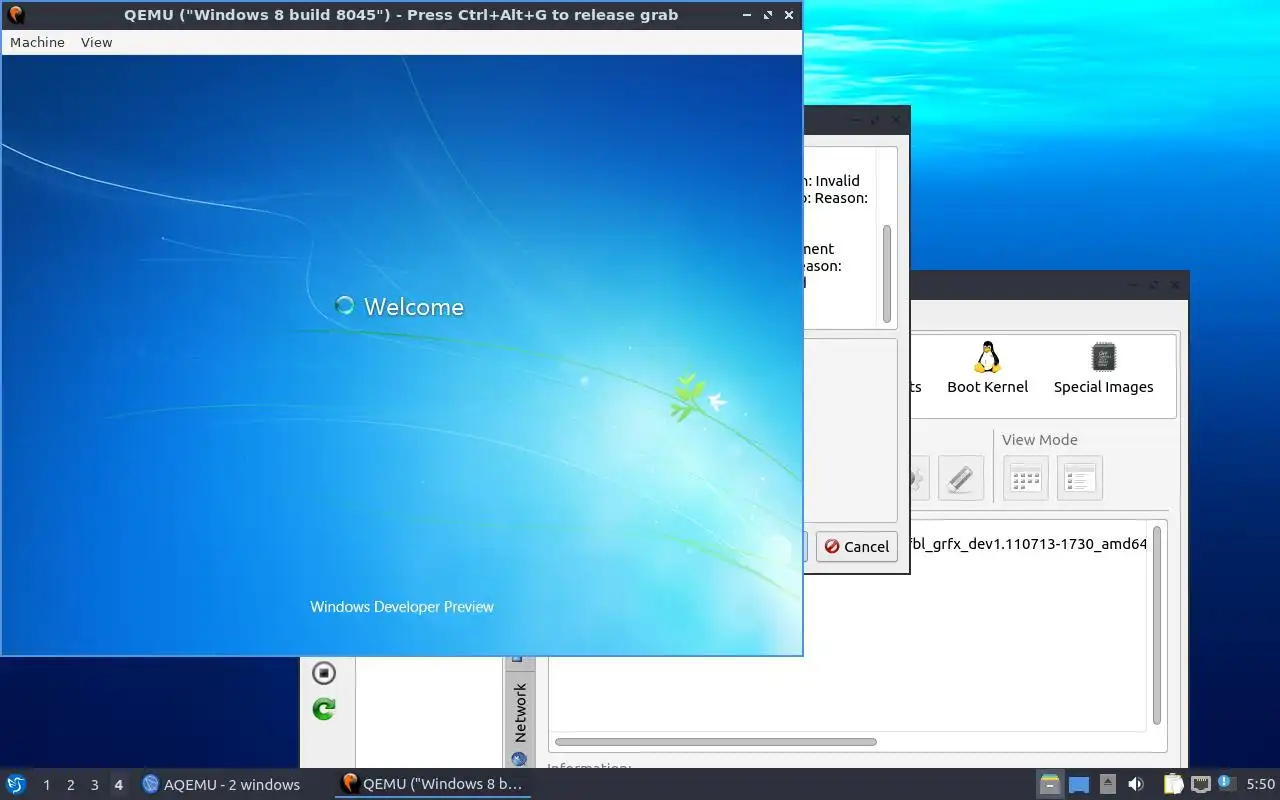Click the Windows Developer Preview text
Image resolution: width=1280 pixels, height=800 pixels.
(x=402, y=606)
